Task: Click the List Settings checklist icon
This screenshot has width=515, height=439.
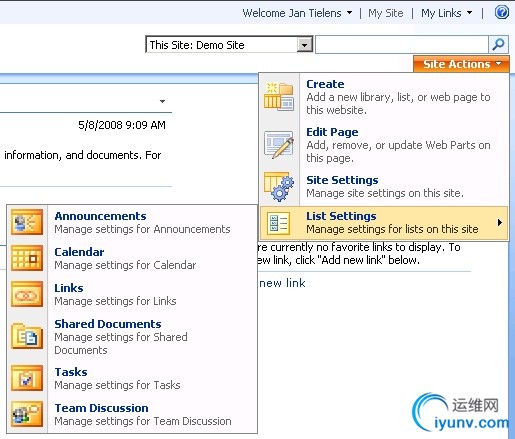Action: pyautogui.click(x=278, y=223)
